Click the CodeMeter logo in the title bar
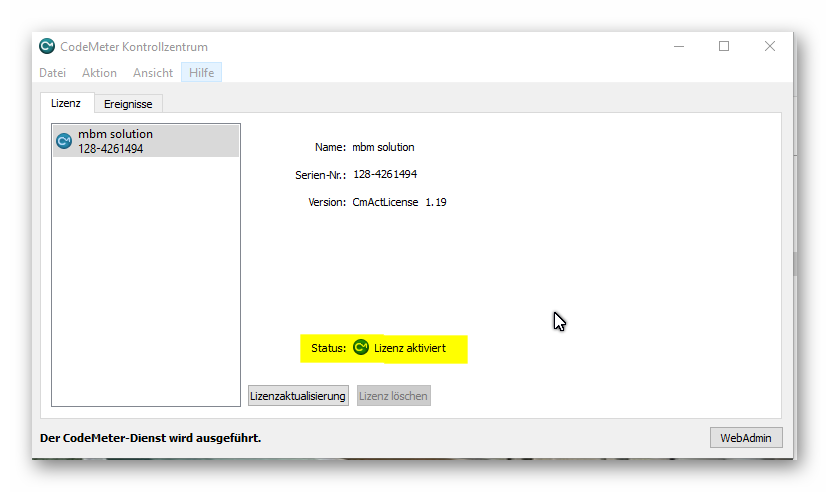The width and height of the screenshot is (829, 492). click(x=47, y=46)
